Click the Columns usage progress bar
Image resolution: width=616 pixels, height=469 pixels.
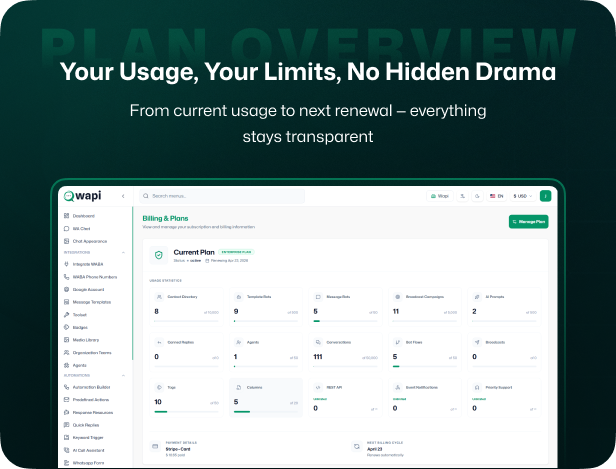(x=266, y=412)
